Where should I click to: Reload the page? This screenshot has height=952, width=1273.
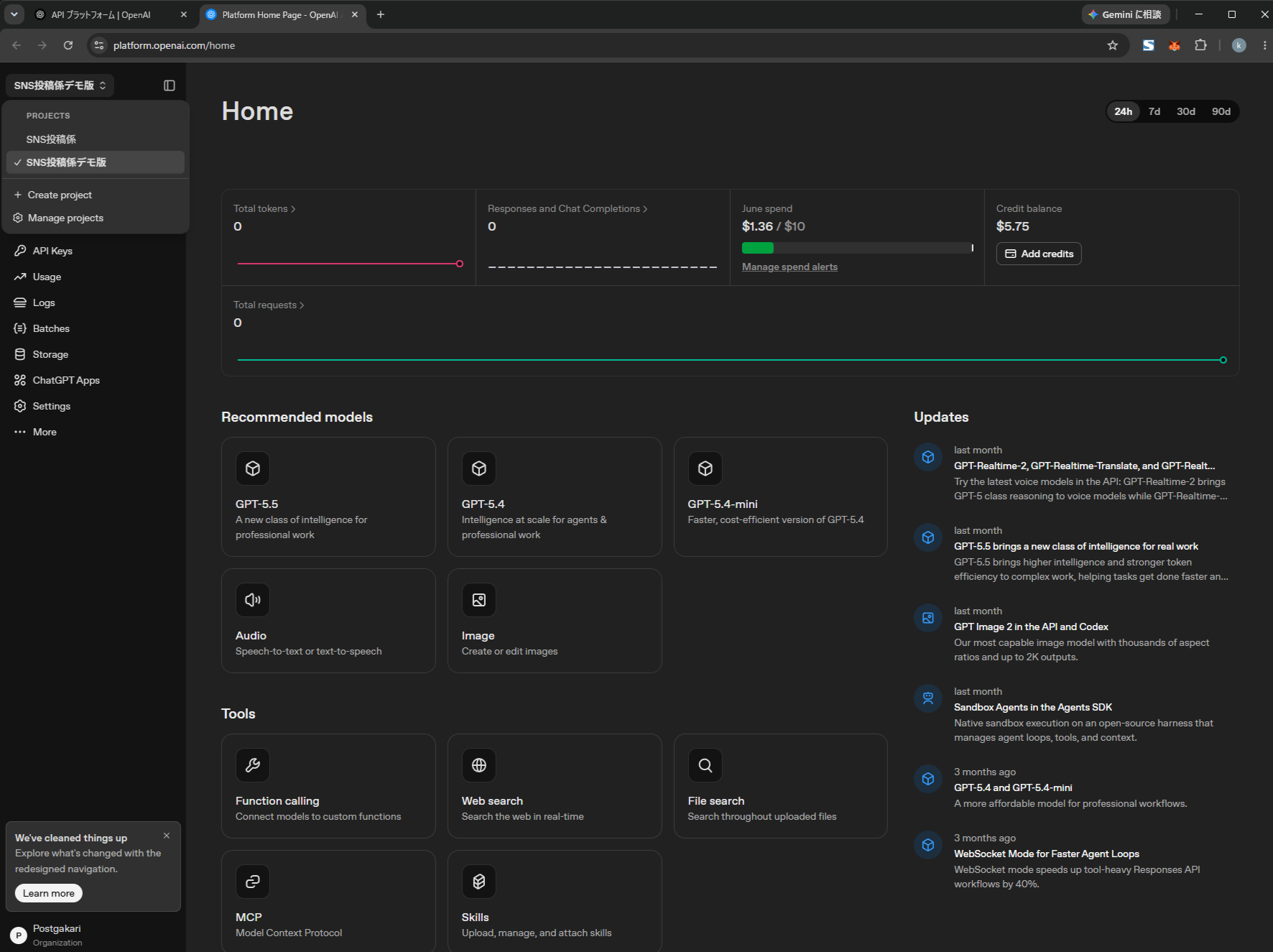point(68,45)
